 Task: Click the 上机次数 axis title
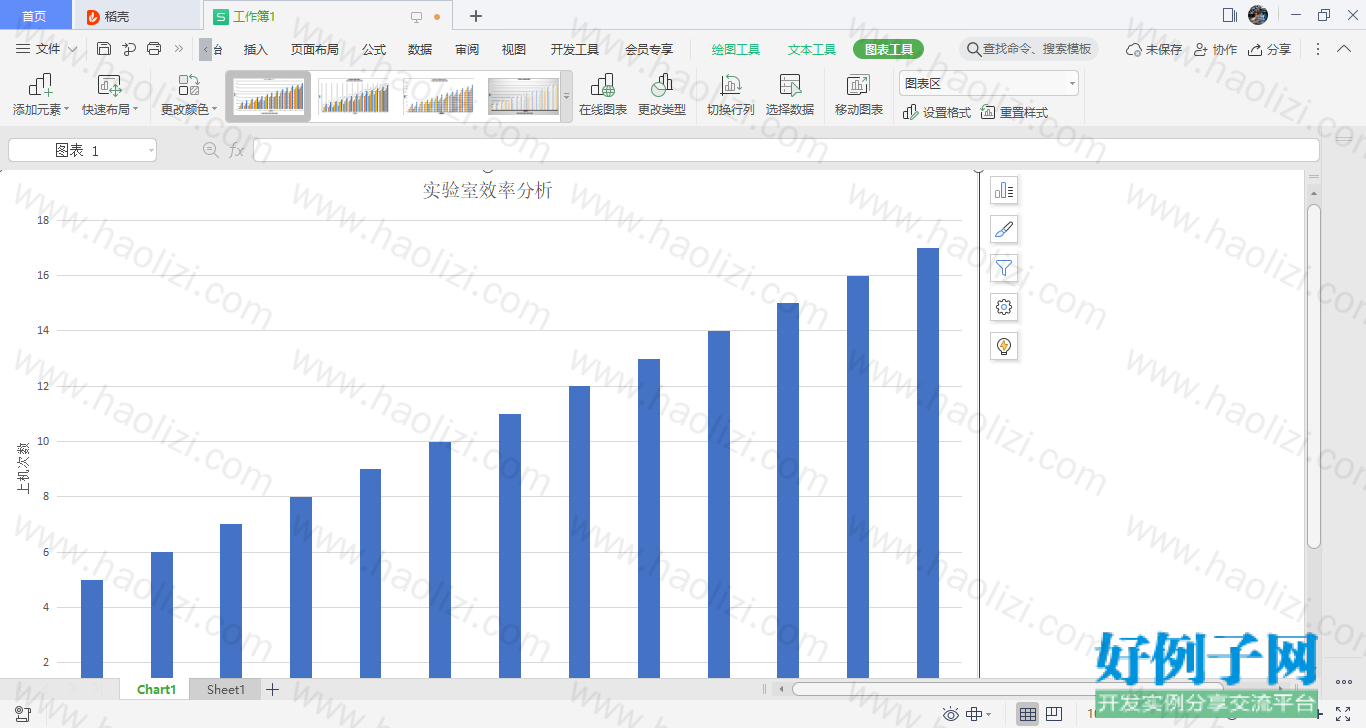tap(23, 469)
